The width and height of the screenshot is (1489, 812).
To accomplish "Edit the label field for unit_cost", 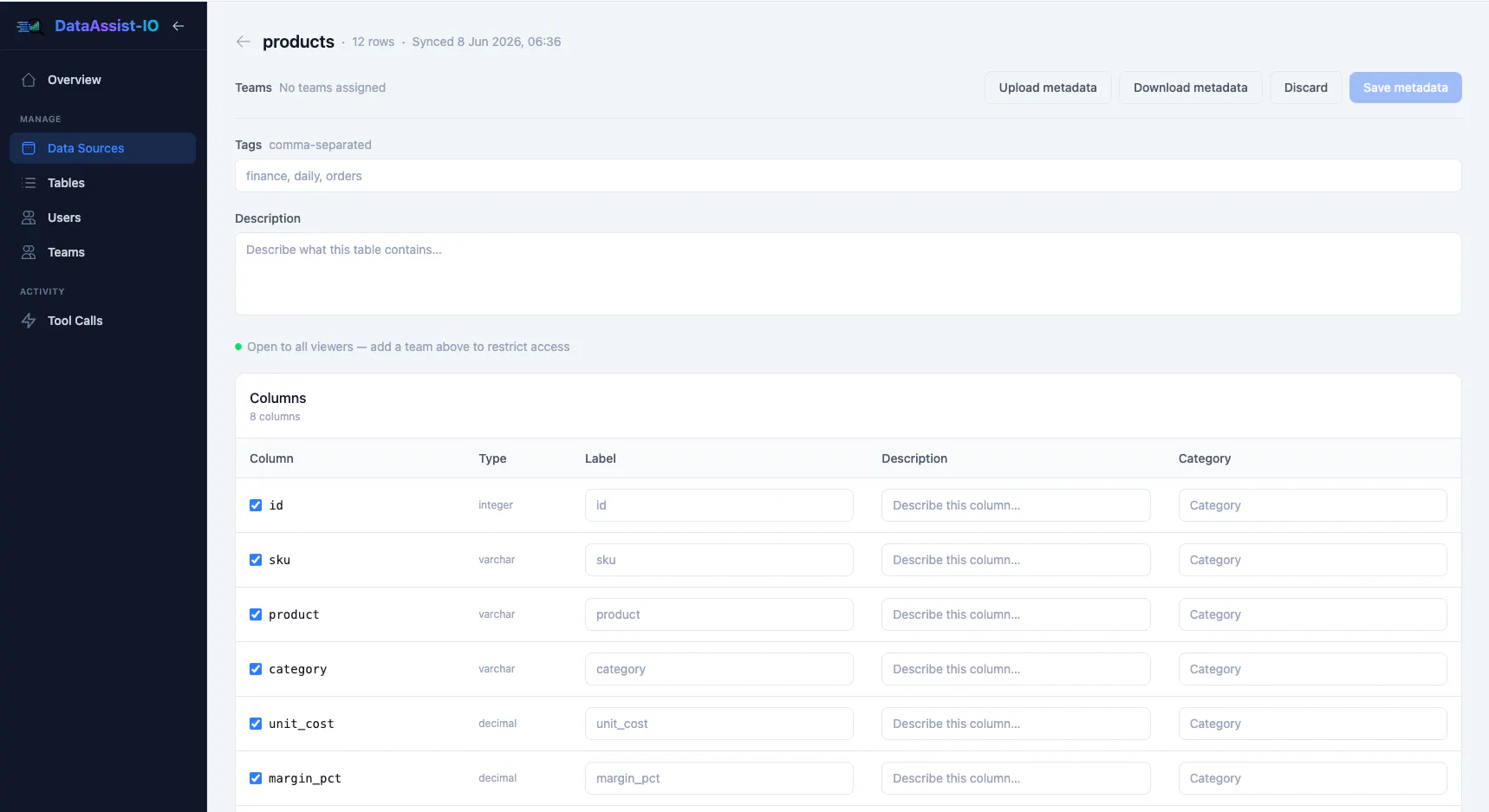I will [719, 724].
